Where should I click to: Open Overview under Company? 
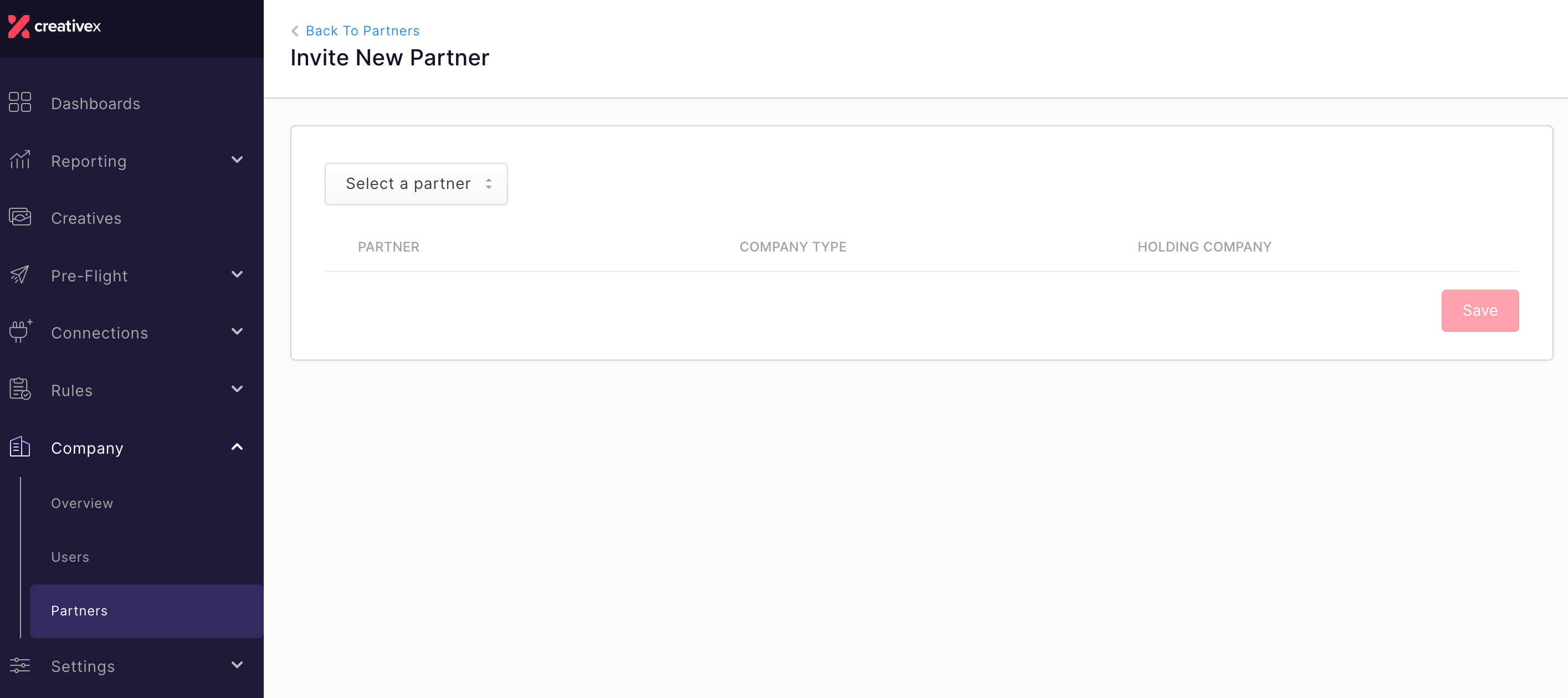tap(82, 504)
